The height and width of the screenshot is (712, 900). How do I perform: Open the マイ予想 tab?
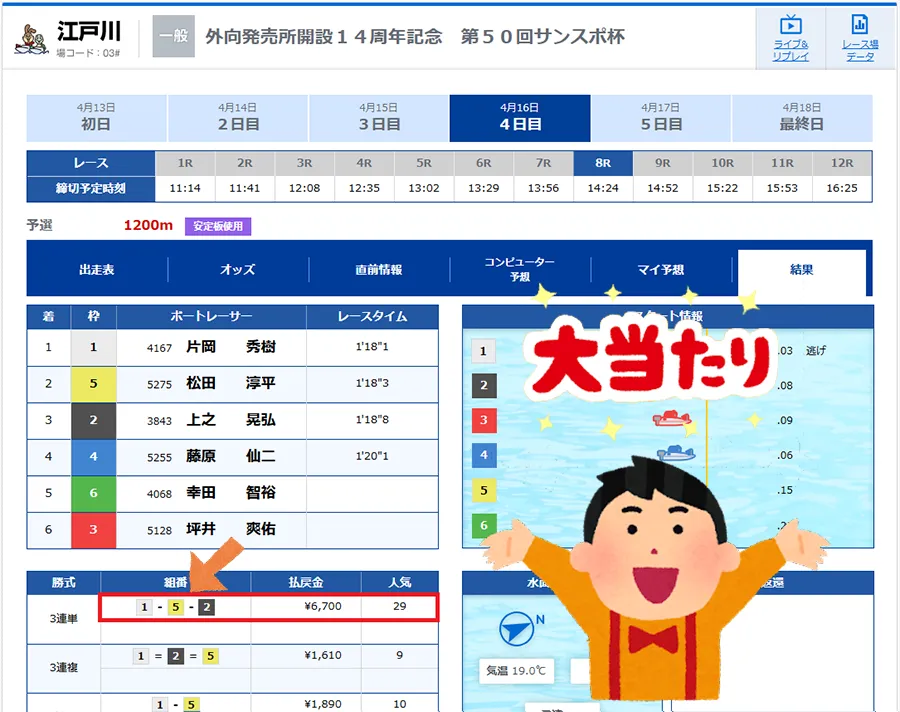pyautogui.click(x=661, y=270)
